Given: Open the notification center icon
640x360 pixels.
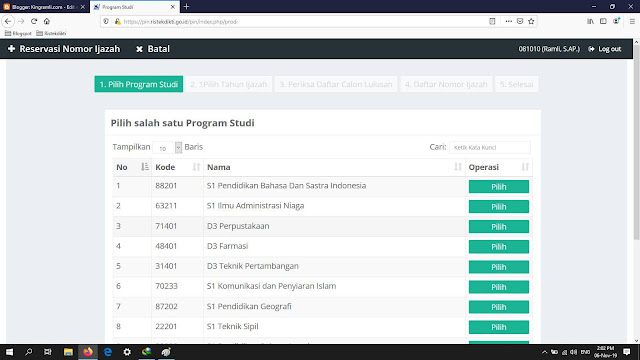Looking at the screenshot, I should point(627,352).
